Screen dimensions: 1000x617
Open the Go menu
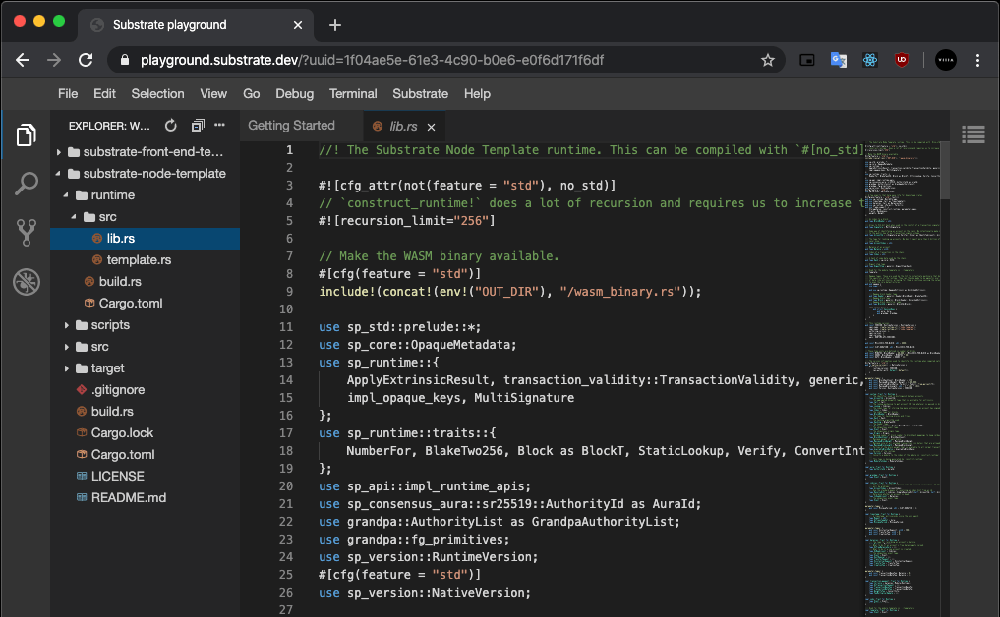[x=252, y=94]
